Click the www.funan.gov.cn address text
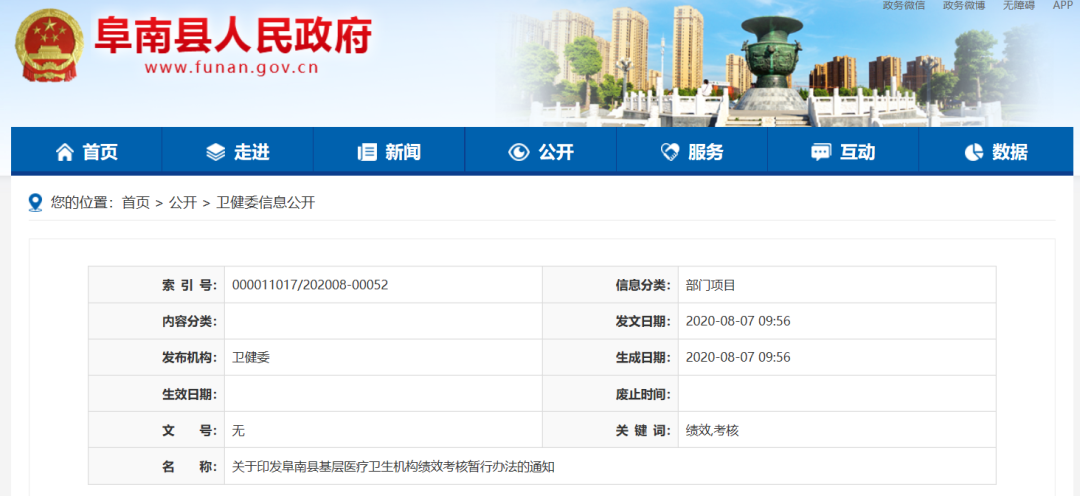The width and height of the screenshot is (1080, 496). (231, 68)
